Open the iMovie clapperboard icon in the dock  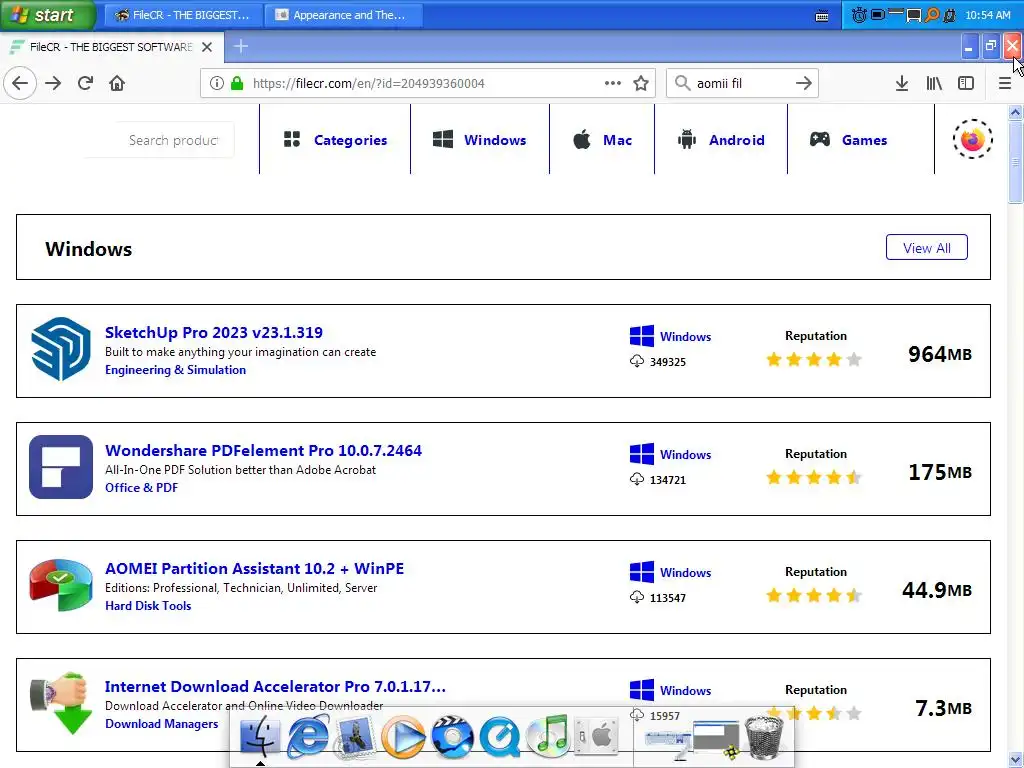[451, 737]
